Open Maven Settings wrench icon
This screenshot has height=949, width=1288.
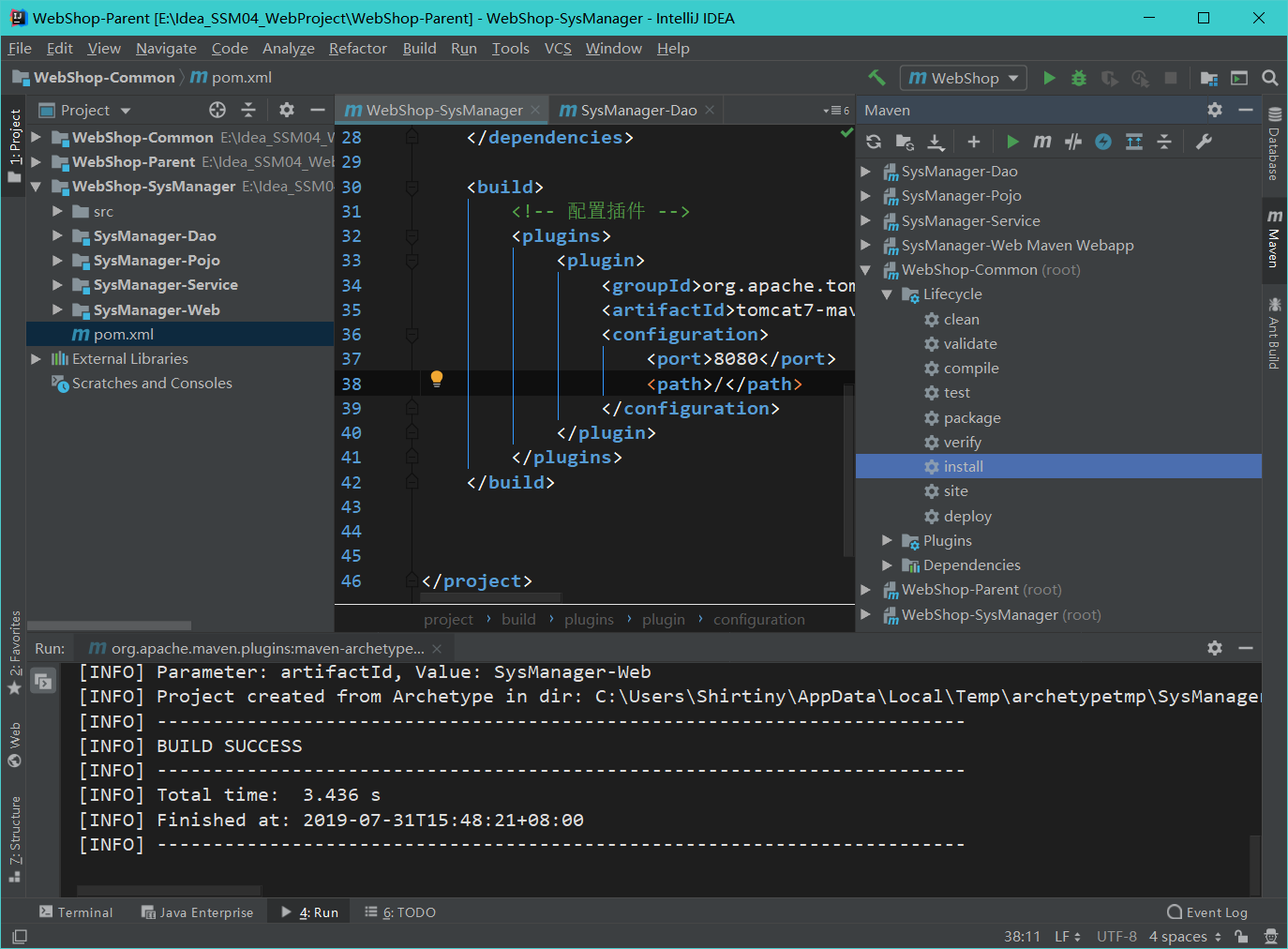[x=1204, y=142]
